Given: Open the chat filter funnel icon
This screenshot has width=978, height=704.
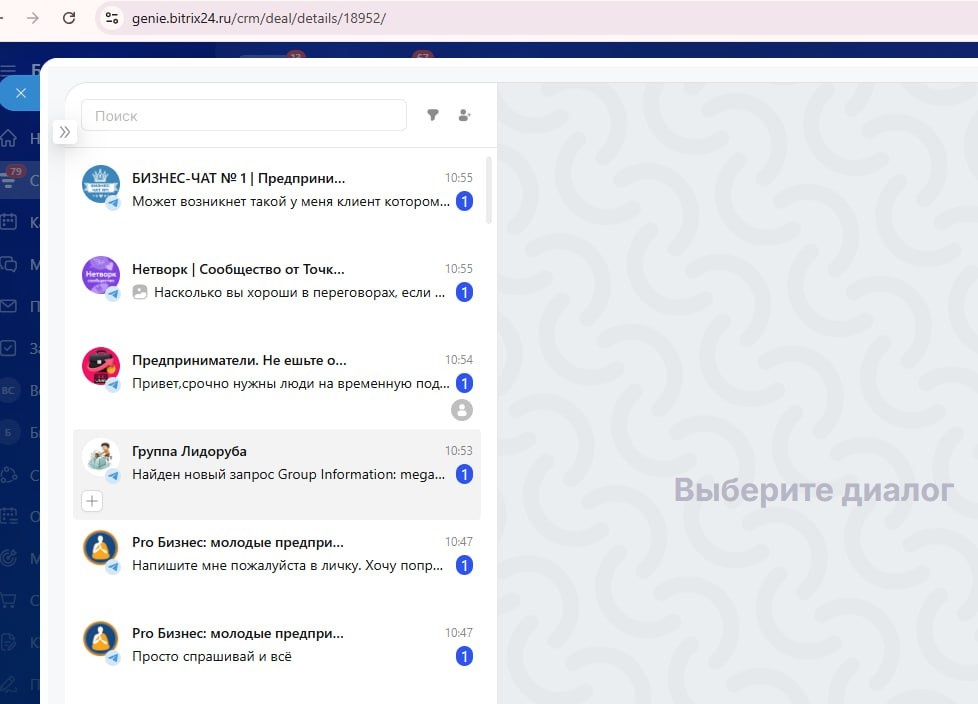Looking at the screenshot, I should point(433,115).
